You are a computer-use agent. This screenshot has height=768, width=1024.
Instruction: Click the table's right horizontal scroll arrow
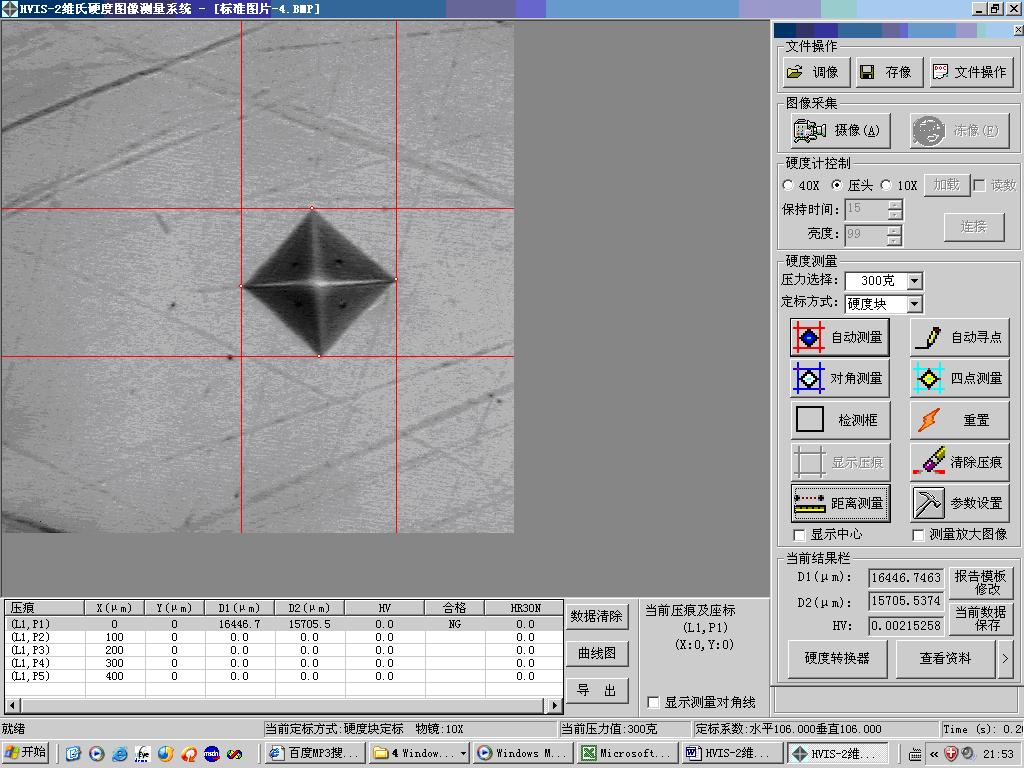click(555, 705)
